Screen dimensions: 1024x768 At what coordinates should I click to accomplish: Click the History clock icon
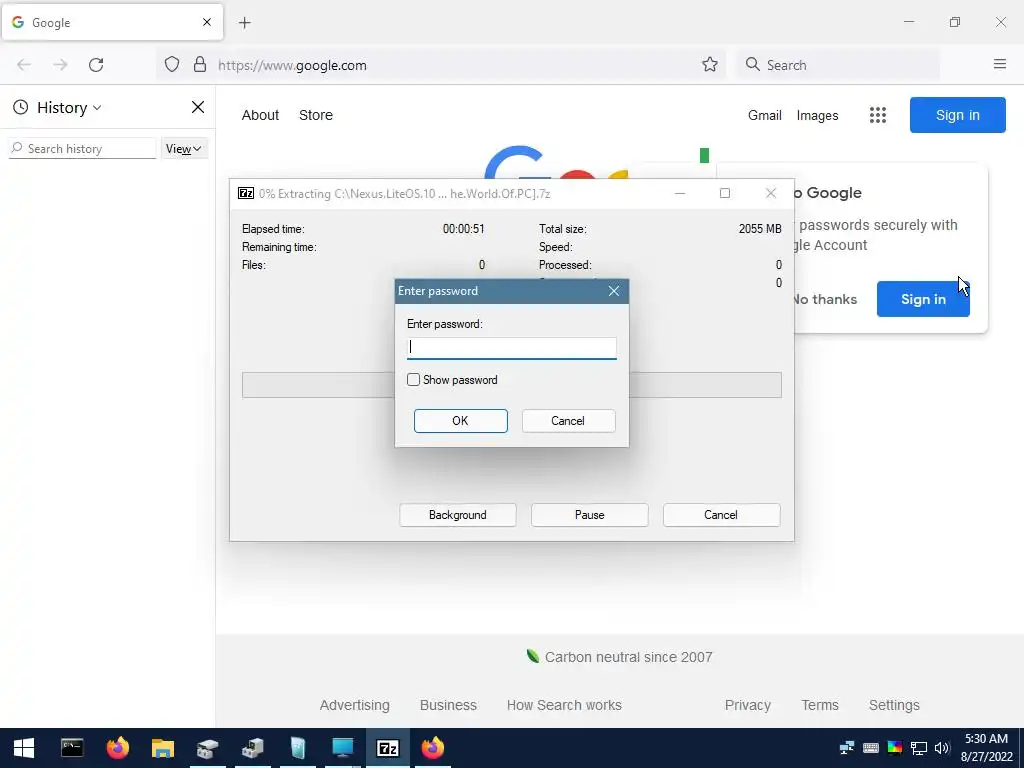(21, 107)
